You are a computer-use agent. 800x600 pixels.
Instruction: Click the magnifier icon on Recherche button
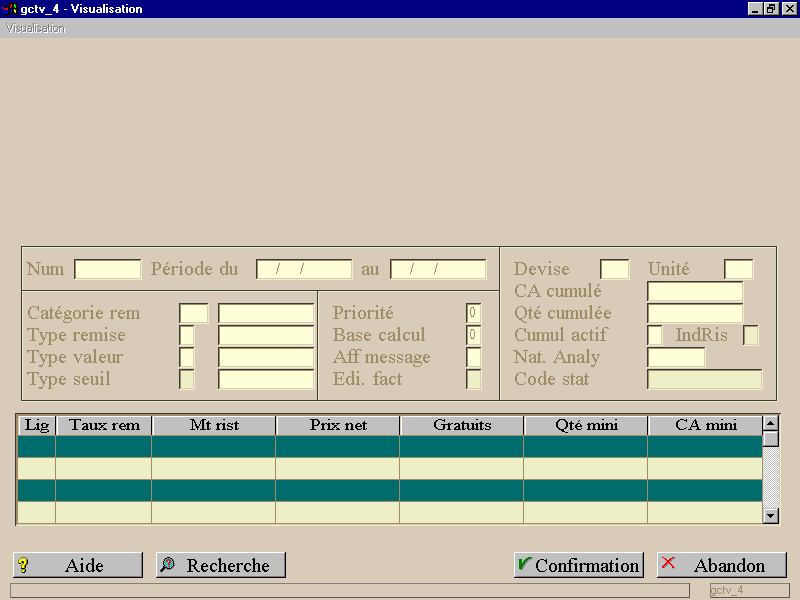167,564
